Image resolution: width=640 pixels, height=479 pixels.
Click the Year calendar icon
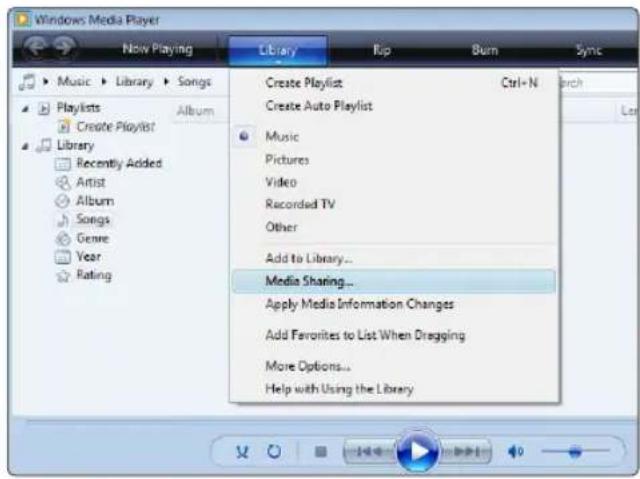coord(63,257)
